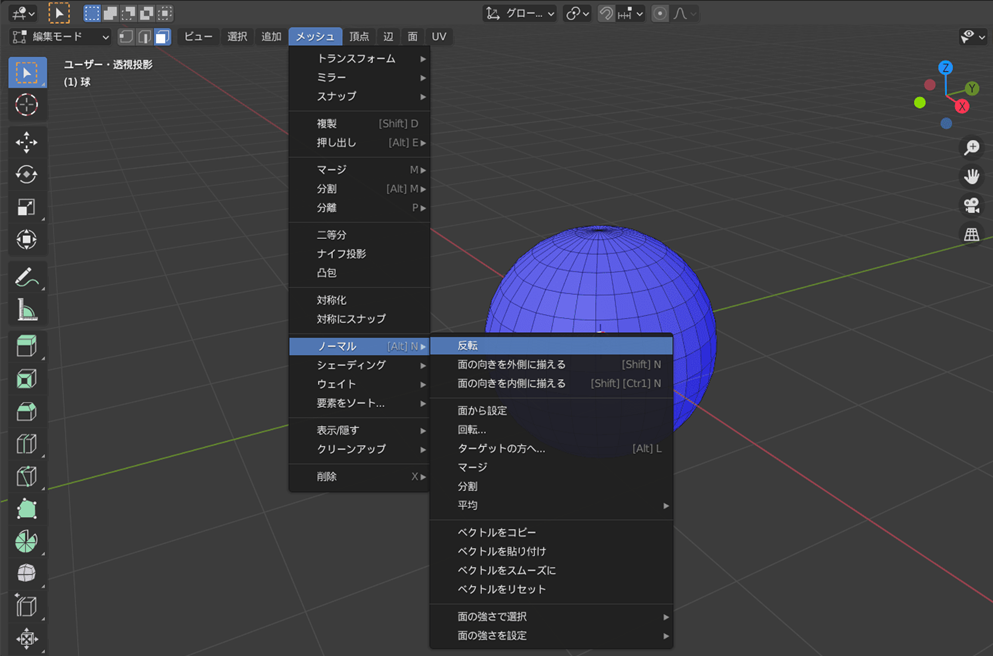This screenshot has height=656, width=993.
Task: Select the 3D Cursor tool
Action: coord(27,104)
